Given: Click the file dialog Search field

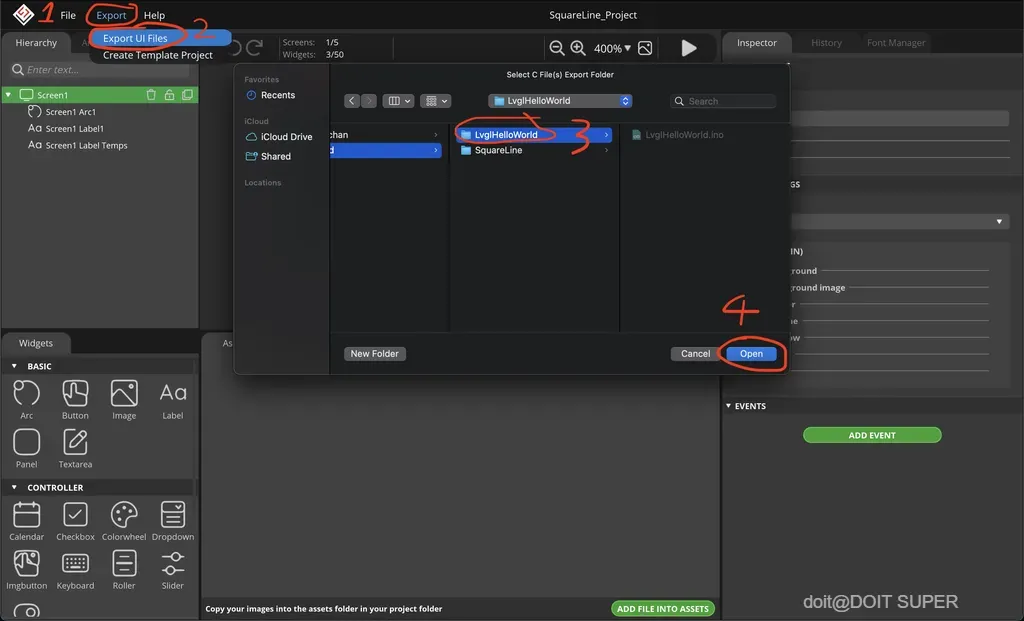Looking at the screenshot, I should 723,101.
